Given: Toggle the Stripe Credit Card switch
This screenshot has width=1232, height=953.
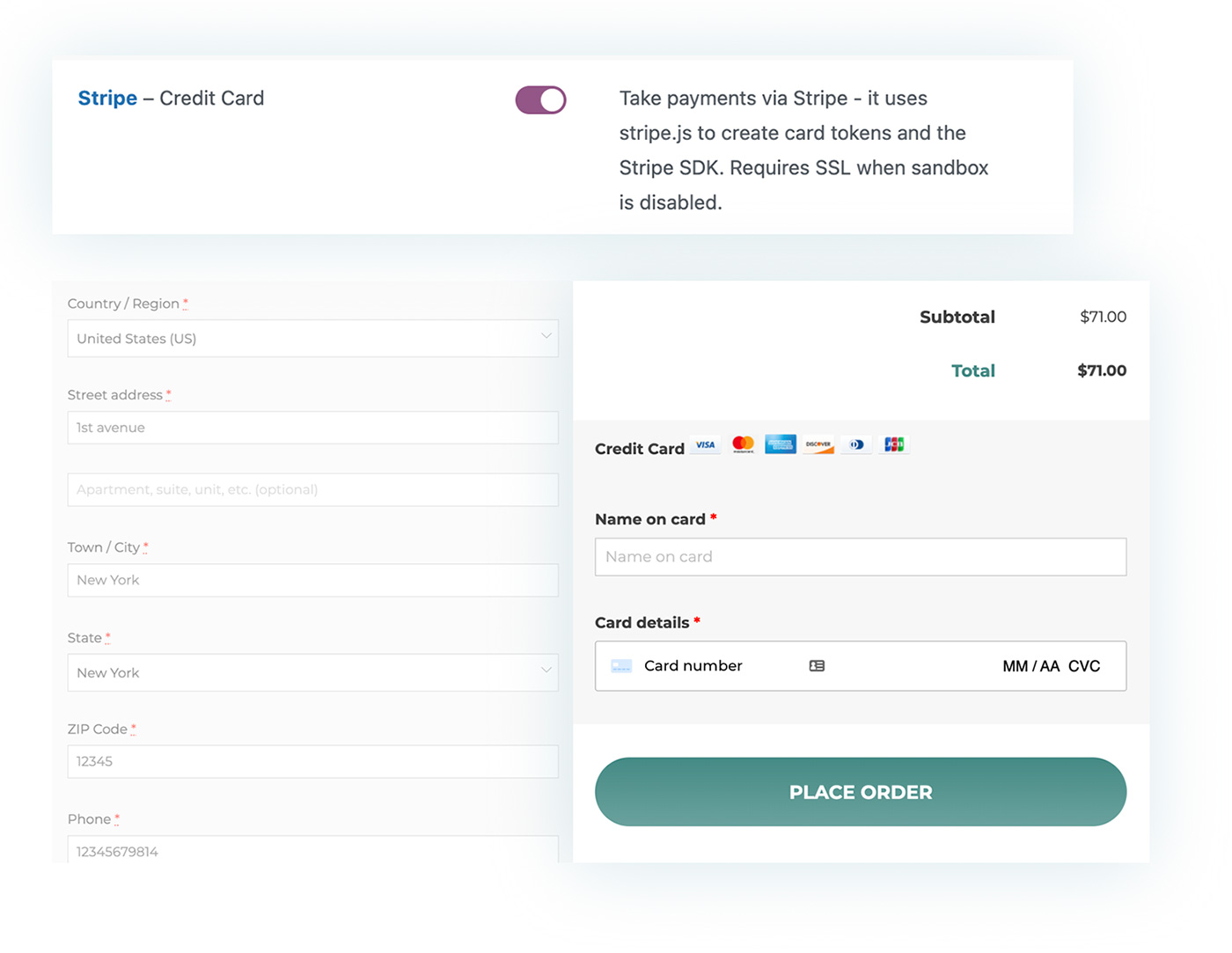Looking at the screenshot, I should (x=540, y=100).
